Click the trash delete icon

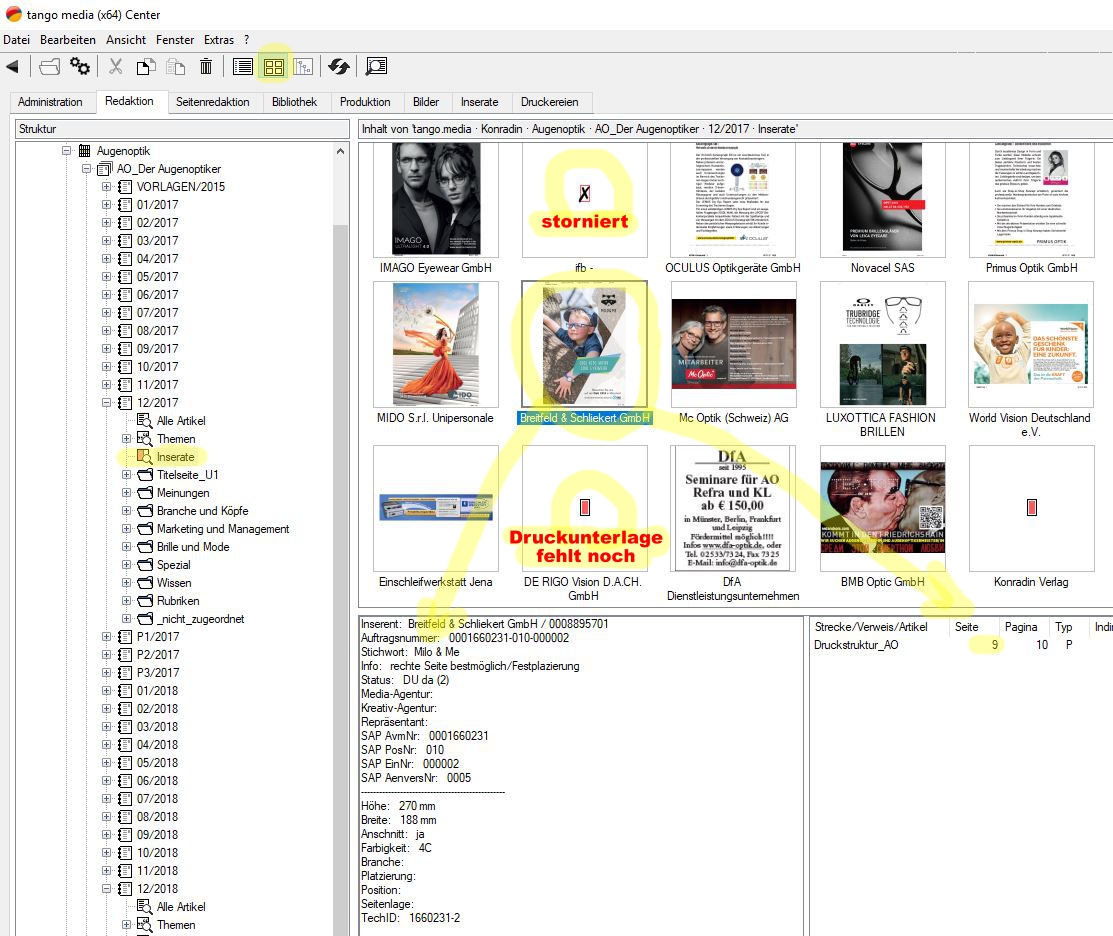(206, 67)
